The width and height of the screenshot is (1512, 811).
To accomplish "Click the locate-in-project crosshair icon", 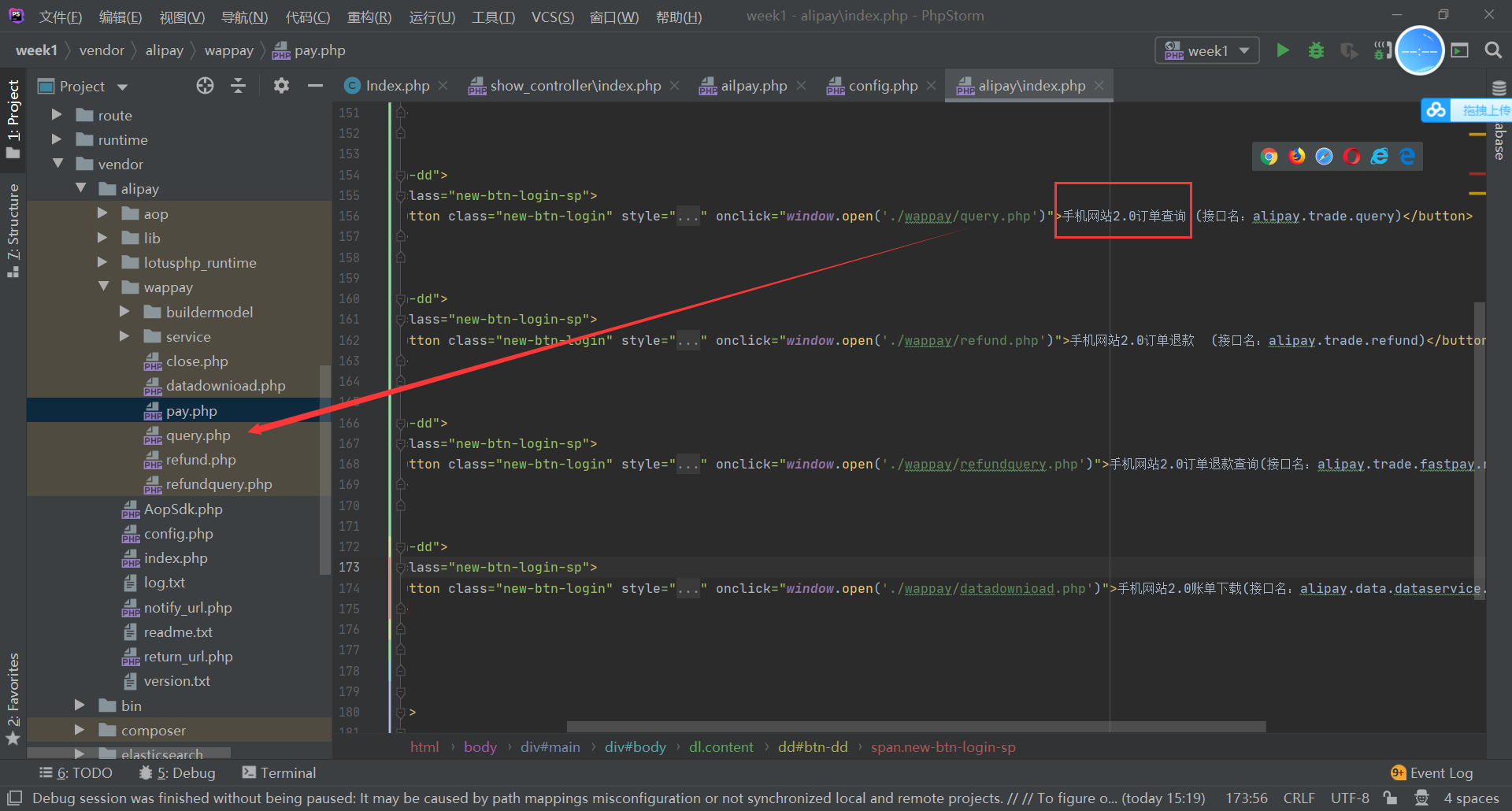I will (205, 86).
